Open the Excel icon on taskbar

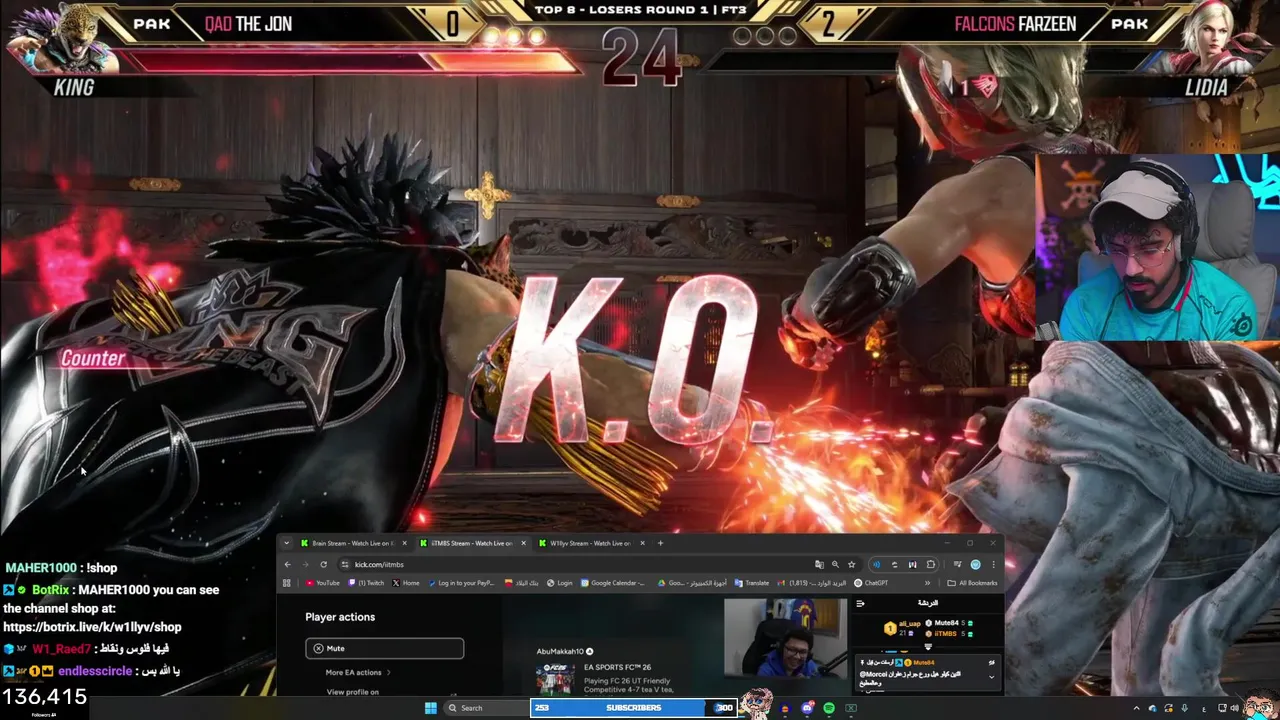(851, 708)
